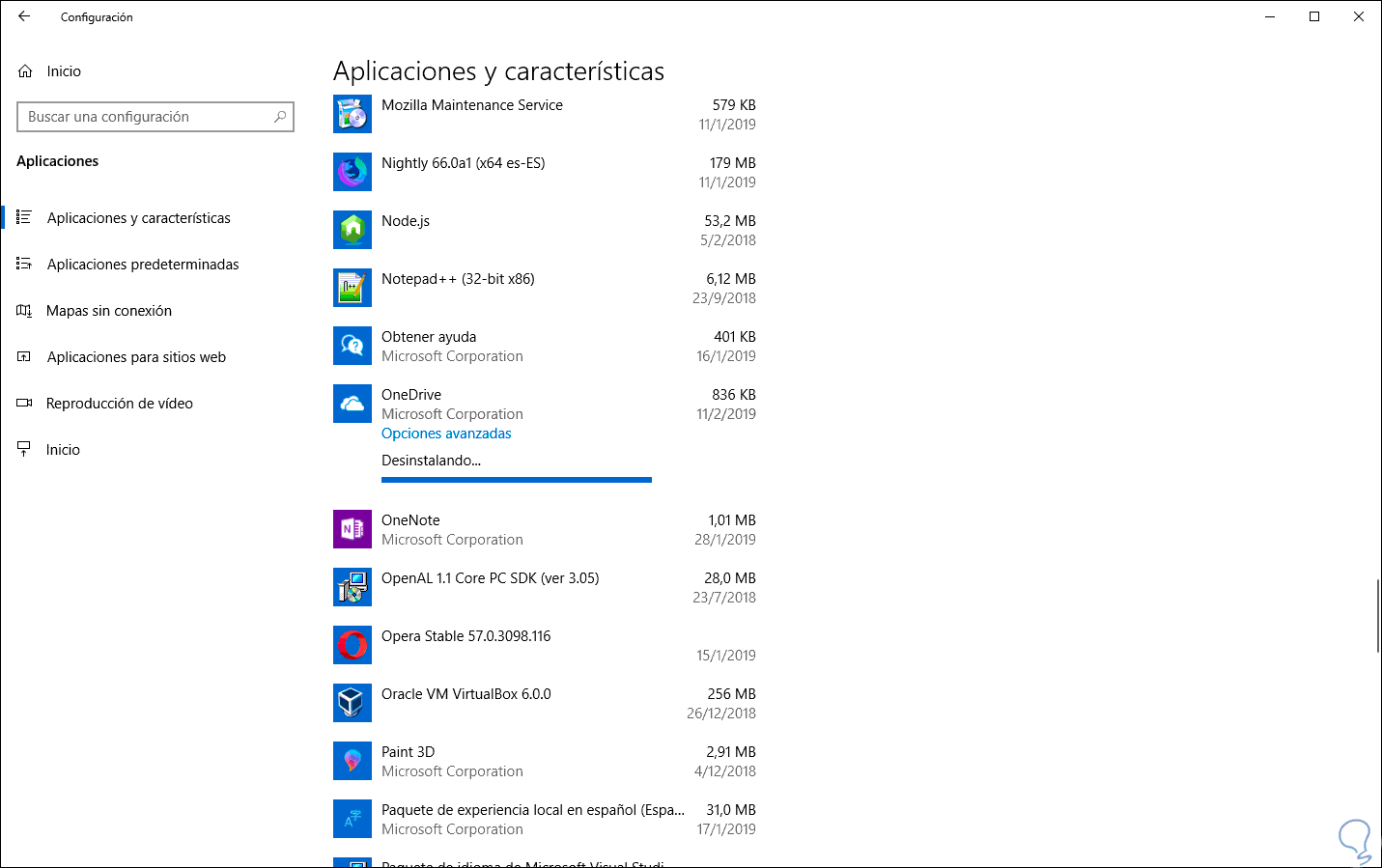The height and width of the screenshot is (868, 1382).
Task: Click the back arrow in Configuración
Action: [24, 16]
